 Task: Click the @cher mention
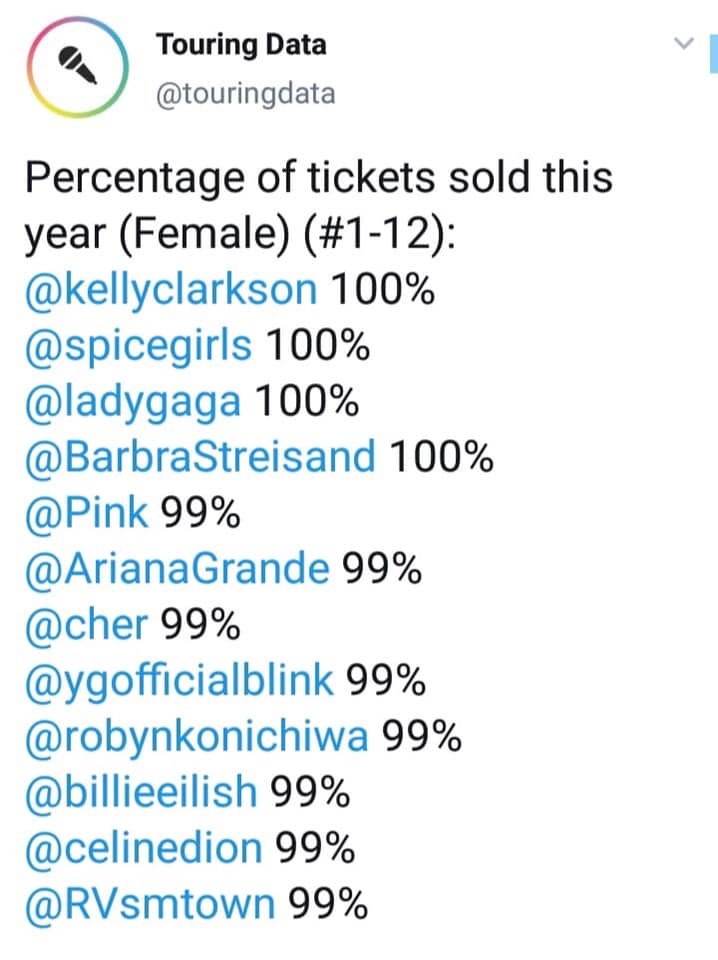[x=86, y=626]
